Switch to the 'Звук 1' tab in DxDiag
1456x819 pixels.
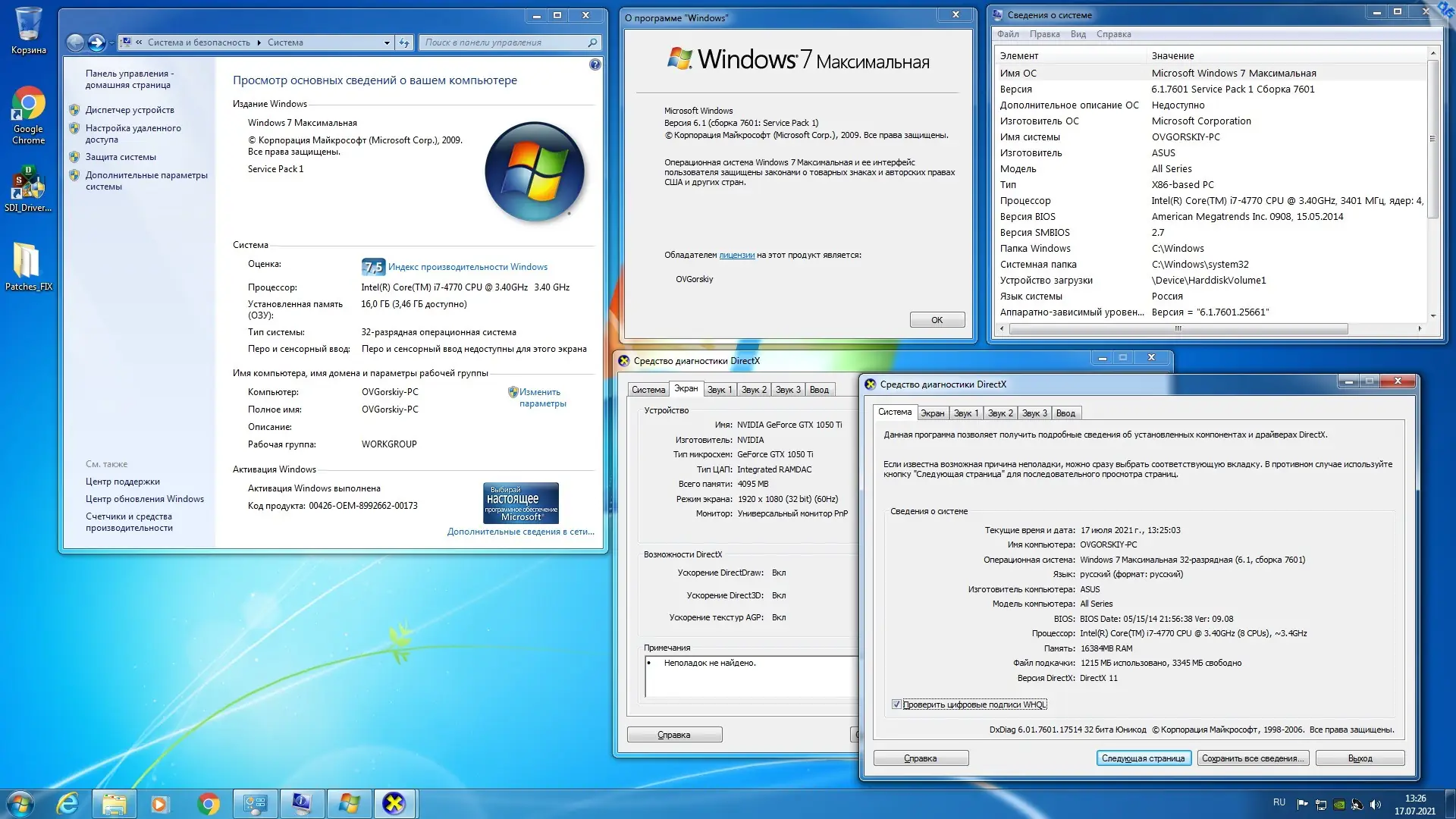966,413
